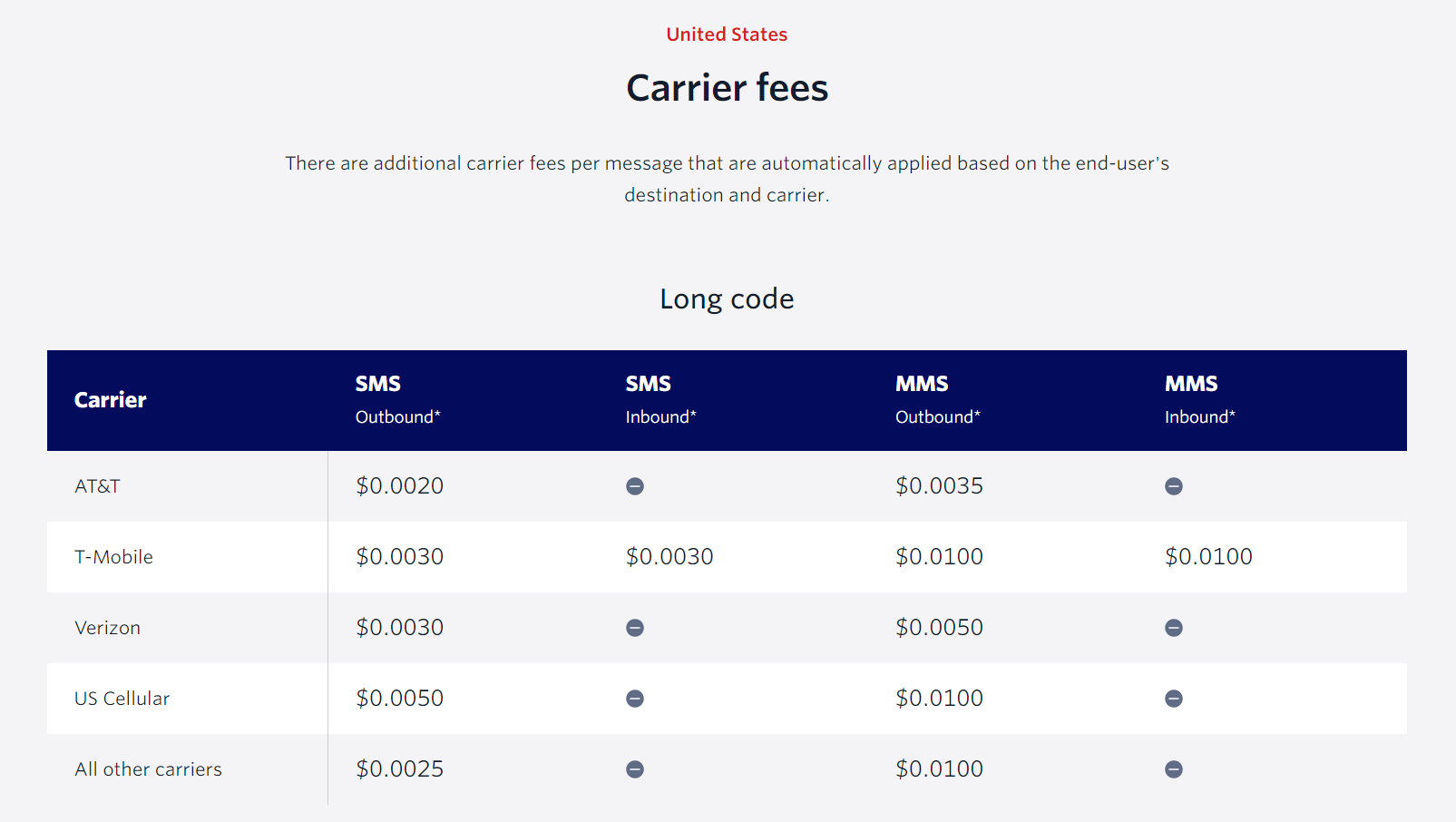Screen dimensions: 1456x822
Task: Click the AT&T MMS Inbound dash icon
Action: point(1174,486)
